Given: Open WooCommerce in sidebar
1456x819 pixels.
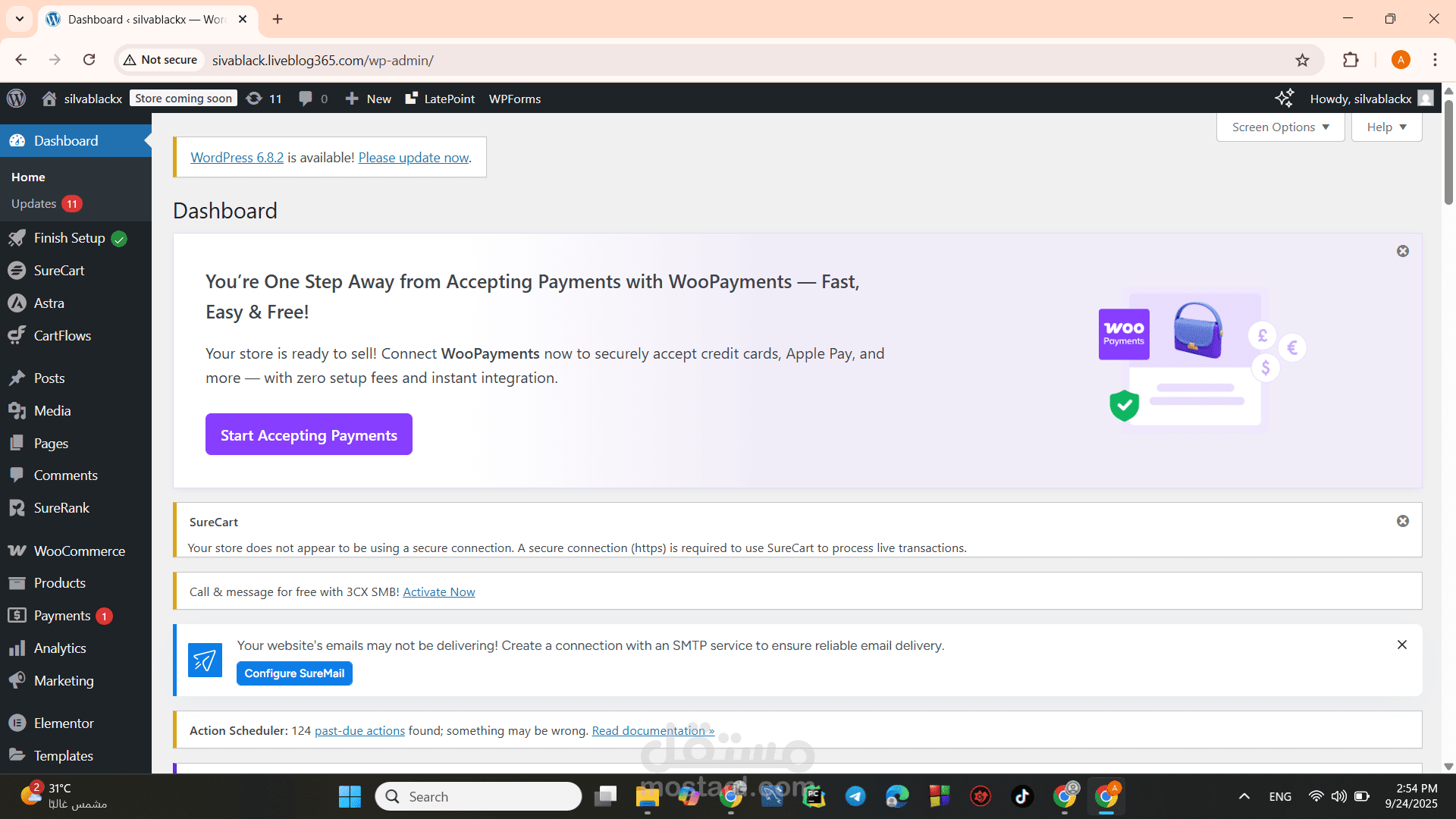Looking at the screenshot, I should tap(76, 551).
